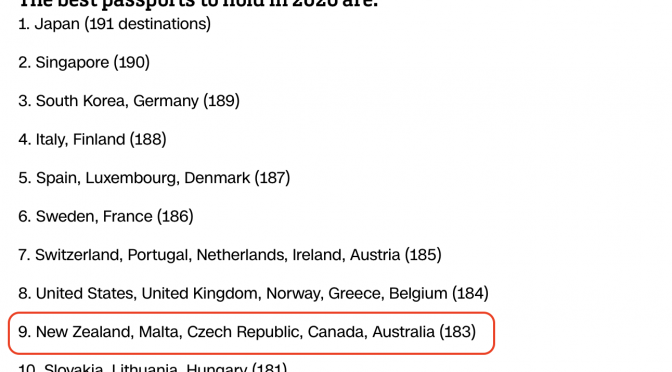This screenshot has height=372, width=672.
Task: Click the Japan (191 destinations) entry
Action: (114, 24)
